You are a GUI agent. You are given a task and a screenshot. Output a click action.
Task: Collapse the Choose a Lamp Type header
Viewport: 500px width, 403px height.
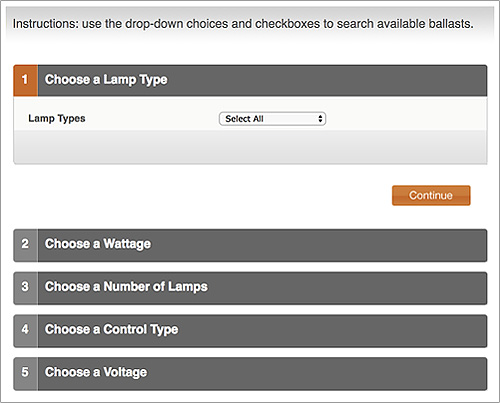(250, 80)
